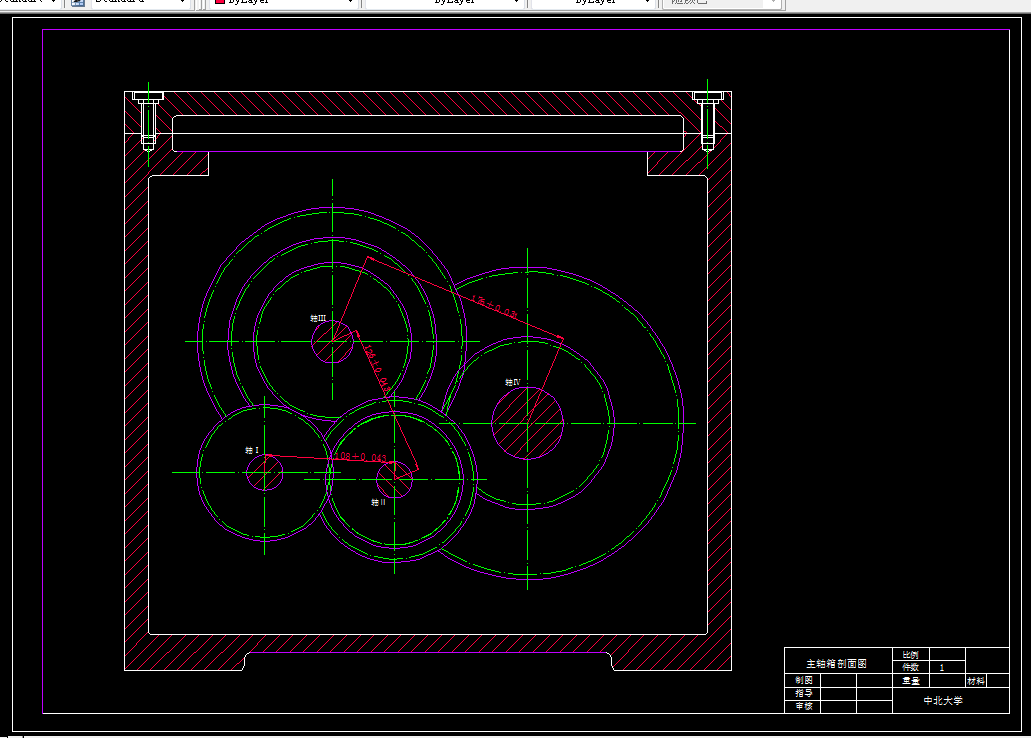Select the 108±0.043 dimension text
Screen dimensions: 1031x738
tap(360, 456)
